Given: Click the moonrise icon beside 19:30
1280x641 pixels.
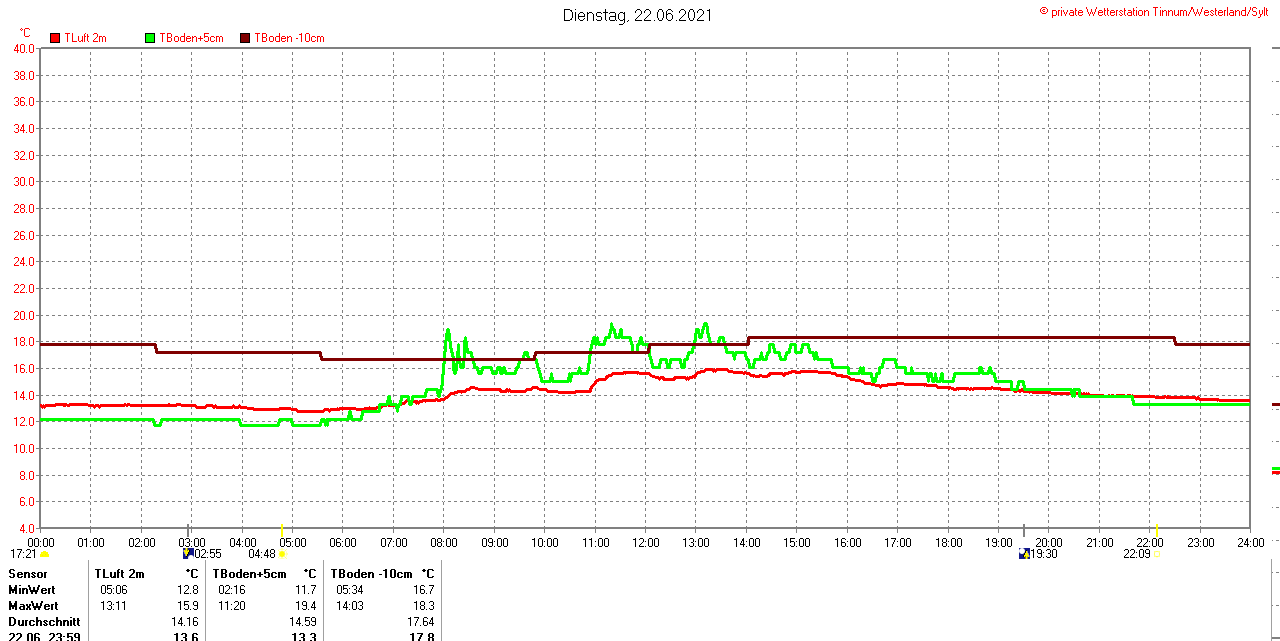Looking at the screenshot, I should tap(1023, 553).
